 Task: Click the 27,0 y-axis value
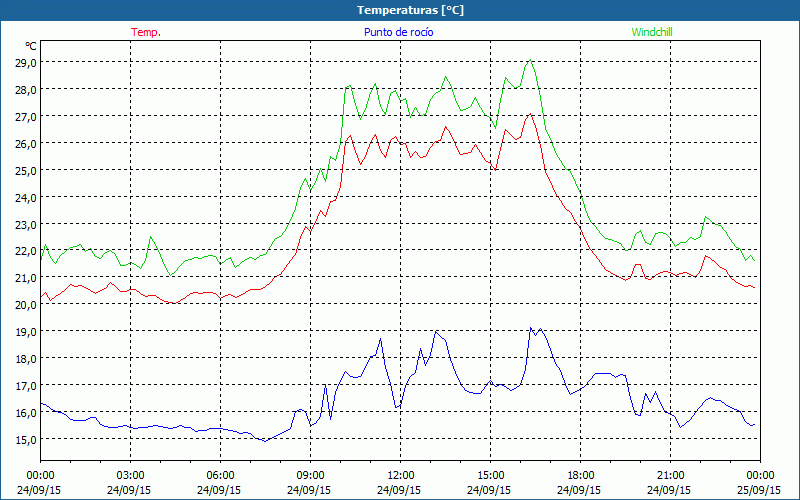point(26,117)
